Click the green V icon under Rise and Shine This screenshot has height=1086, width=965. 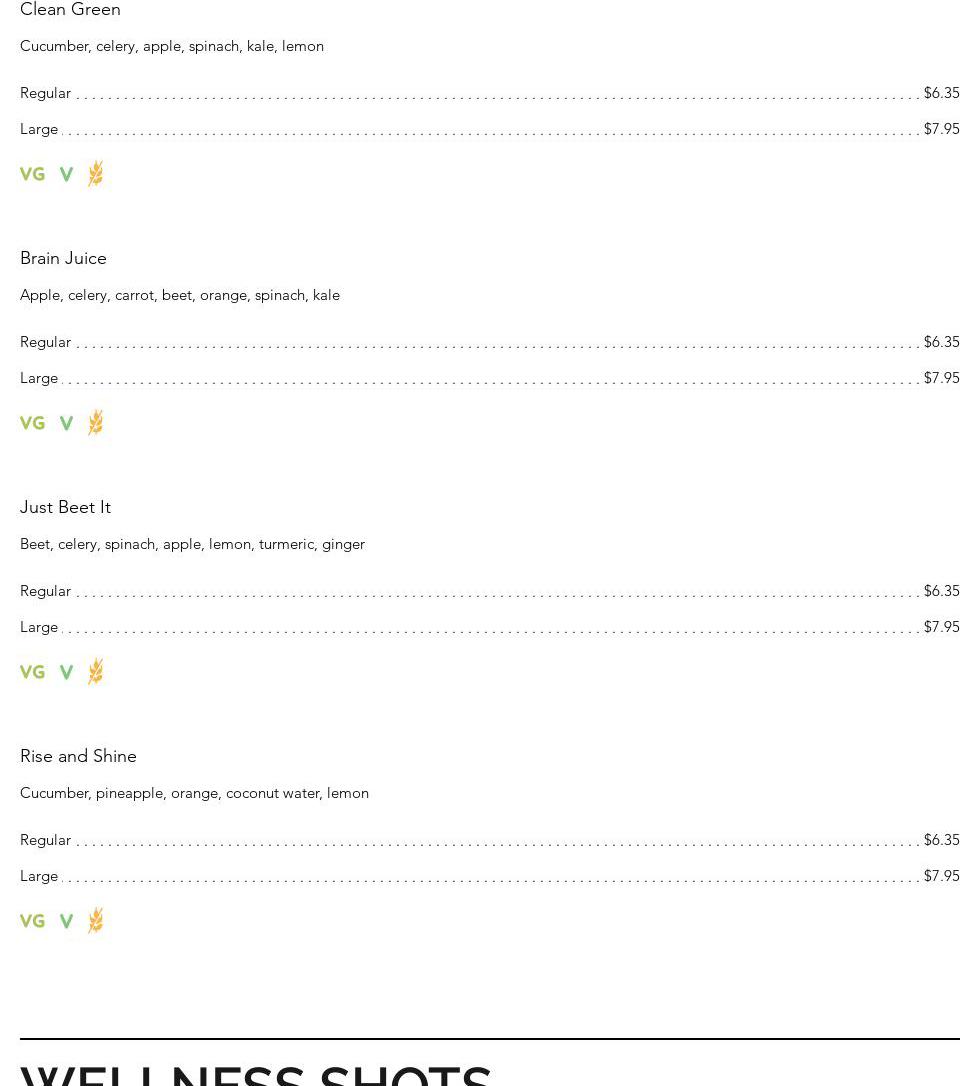click(x=66, y=921)
